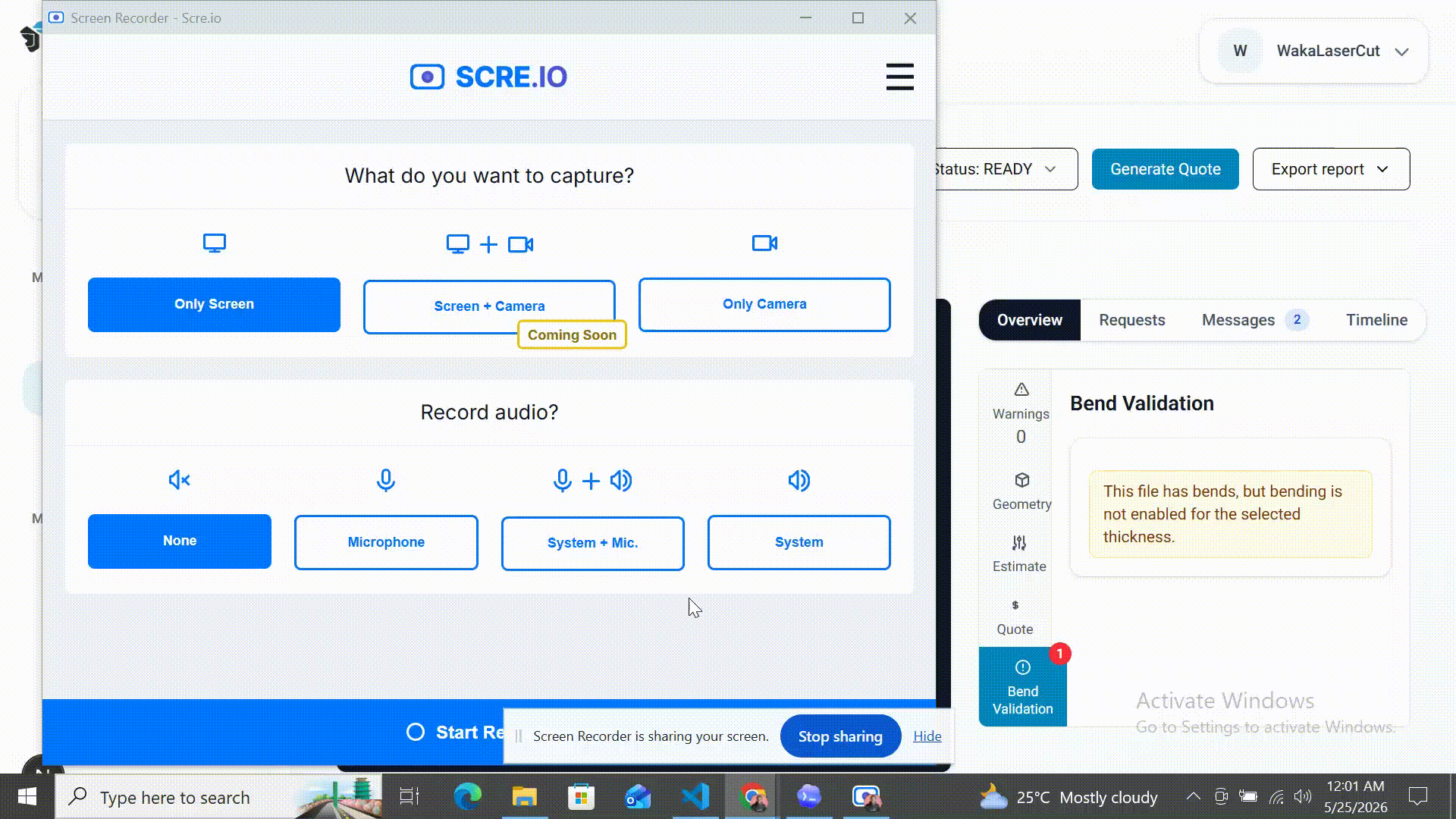The height and width of the screenshot is (819, 1456).
Task: Open the Windows Start menu
Action: click(27, 797)
